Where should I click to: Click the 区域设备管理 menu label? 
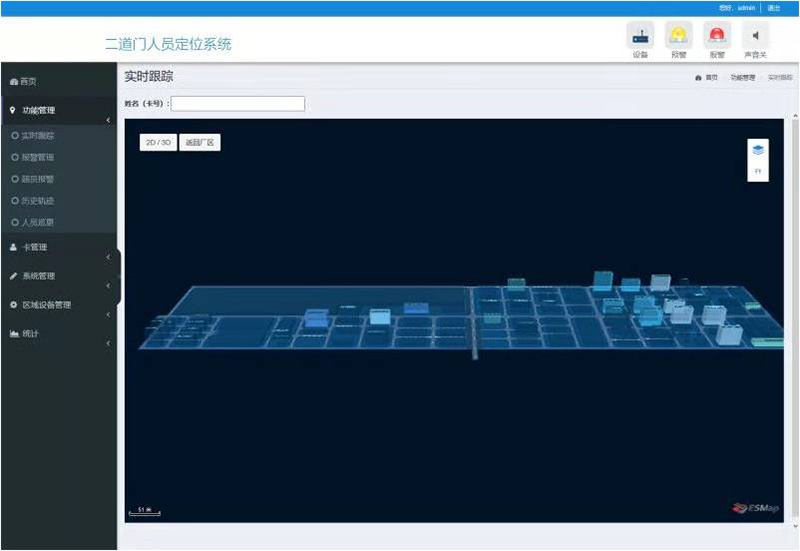(x=46, y=305)
